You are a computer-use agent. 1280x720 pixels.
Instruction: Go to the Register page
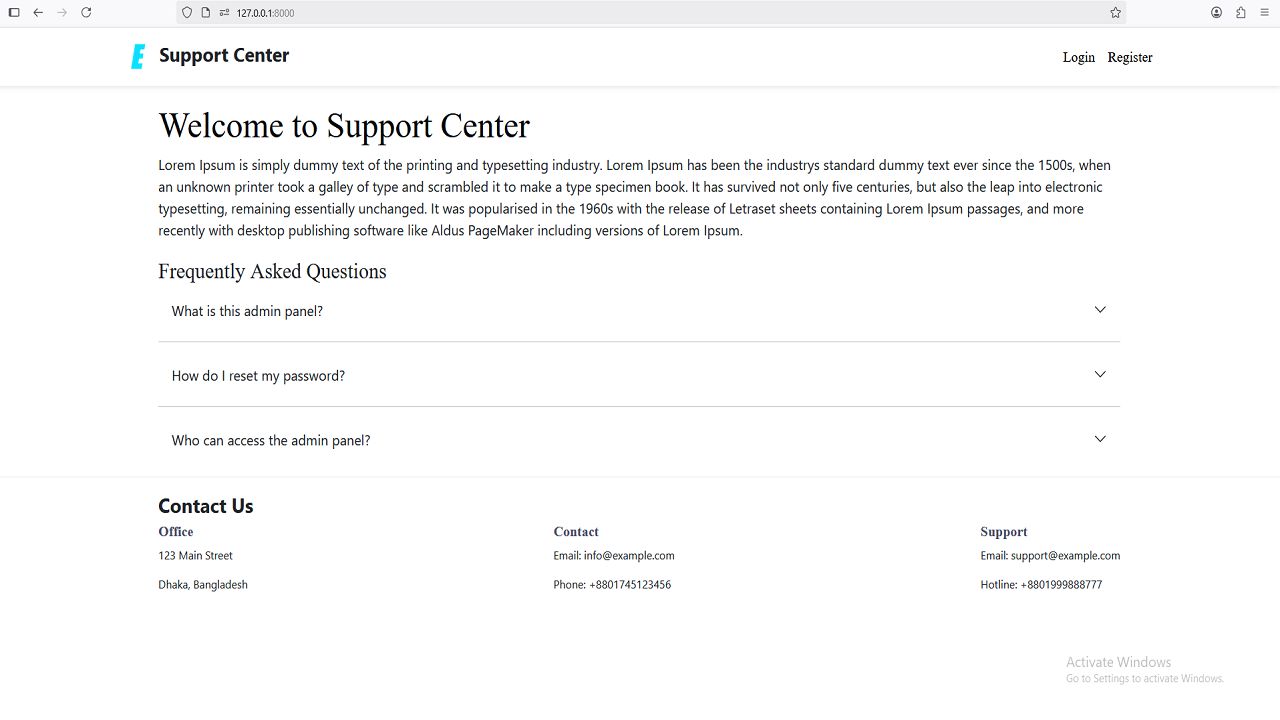point(1130,57)
